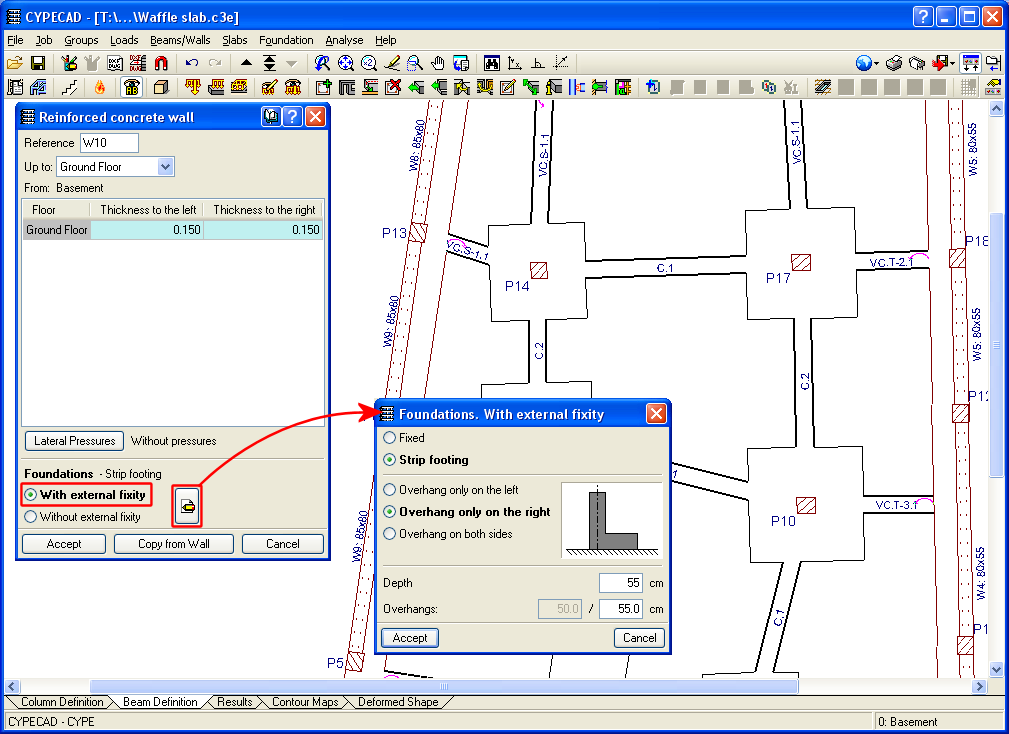
Task: Go up a floor with black up triangle
Action: (246, 63)
